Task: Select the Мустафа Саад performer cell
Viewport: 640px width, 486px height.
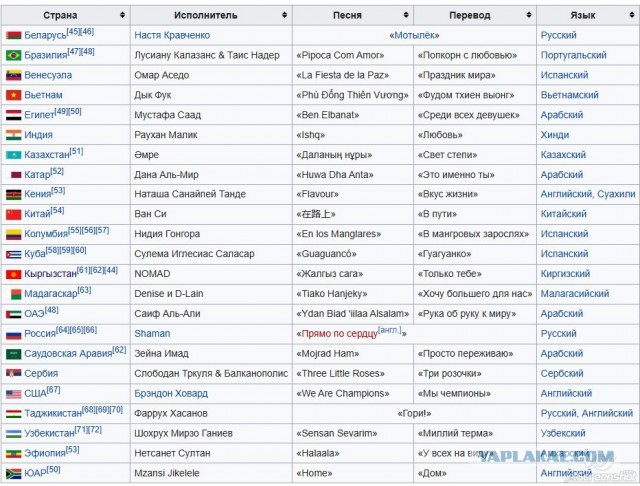Action: pos(211,115)
